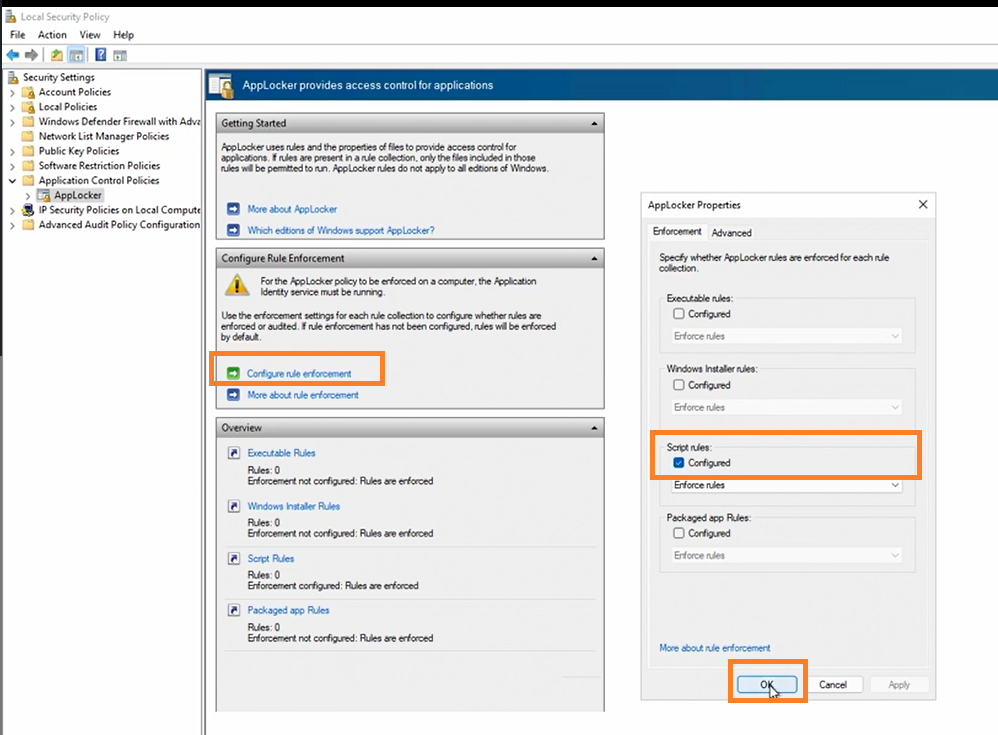Tick Configured under Packaged app Rules
This screenshot has height=735, width=998.
click(679, 533)
